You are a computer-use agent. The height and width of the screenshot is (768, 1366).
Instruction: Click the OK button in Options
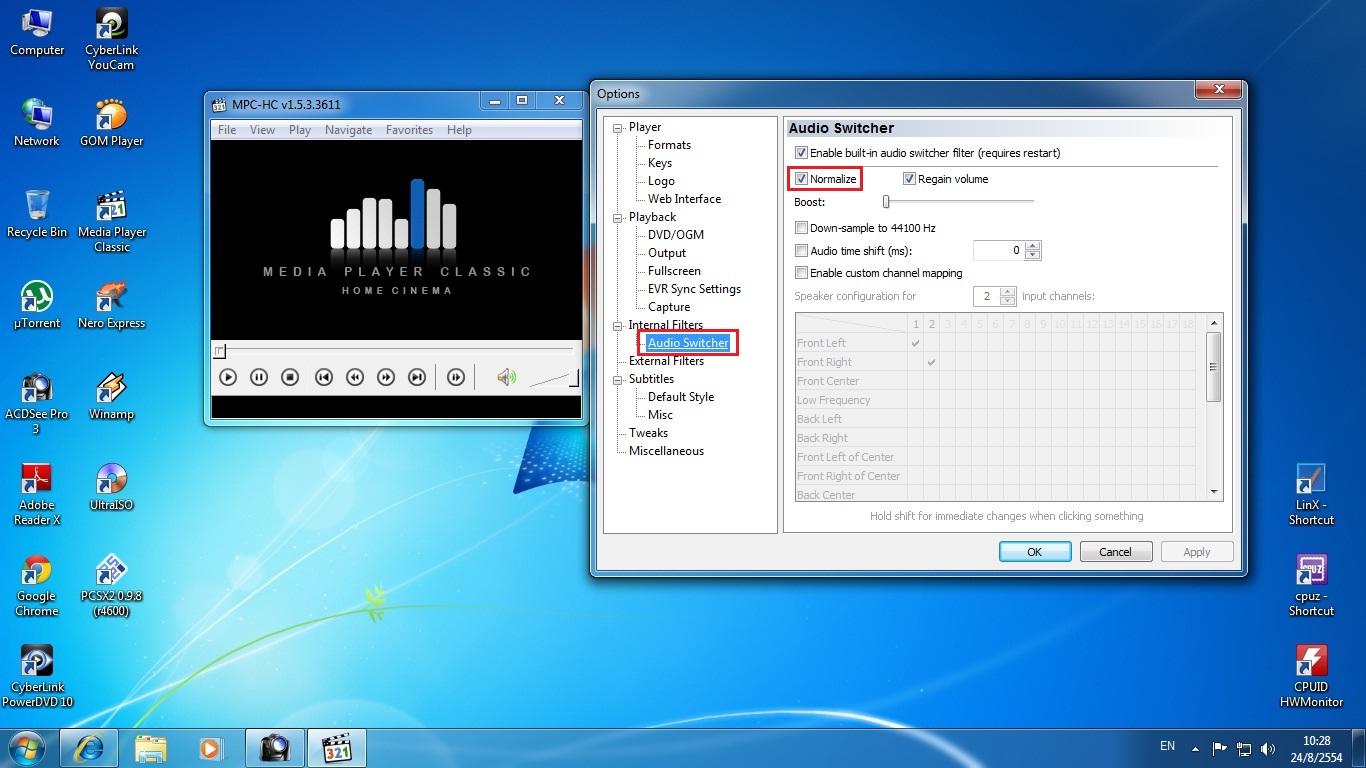tap(1035, 552)
